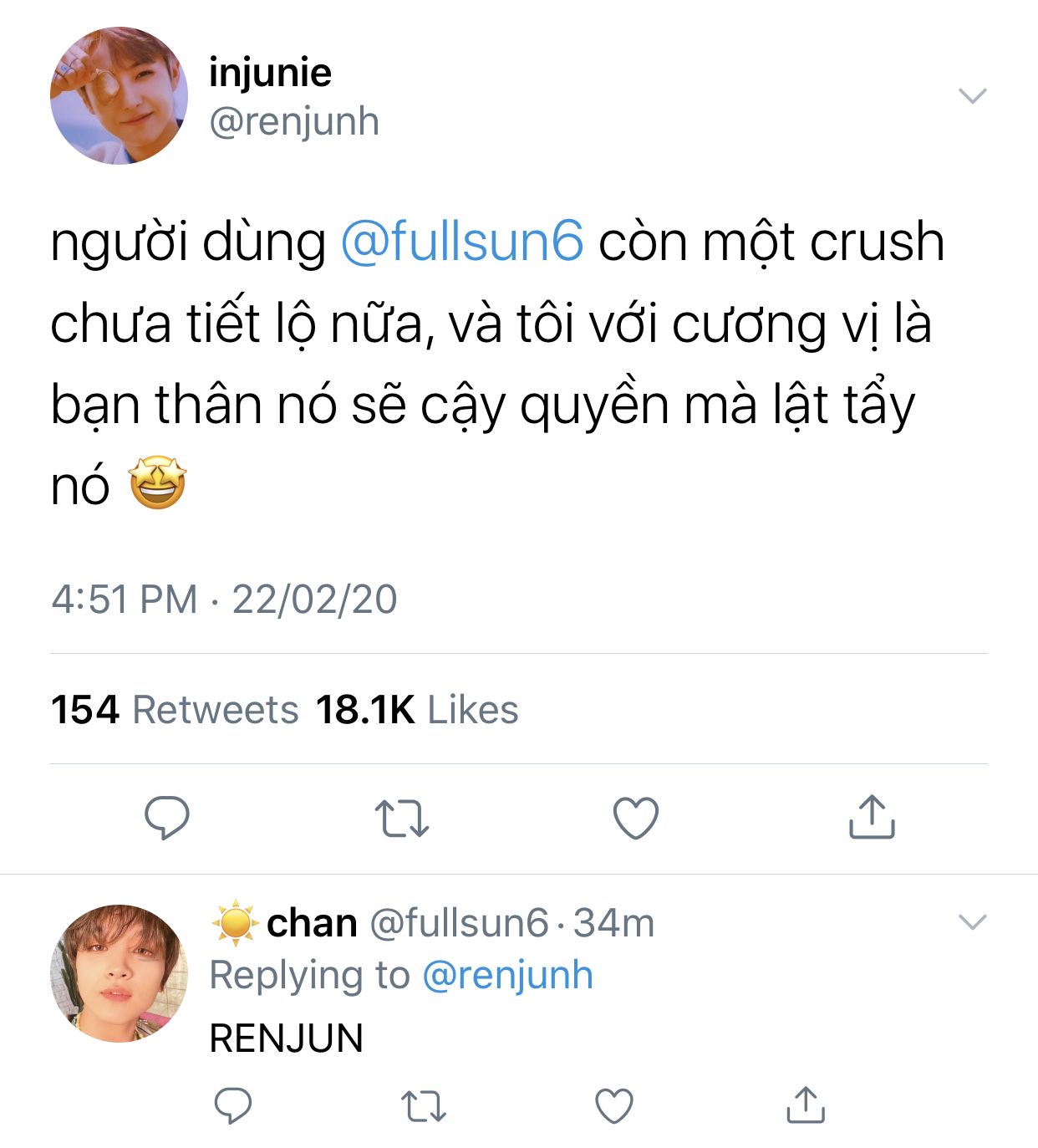Open the injunie display name profile
The width and height of the screenshot is (1038, 1148).
pyautogui.click(x=270, y=73)
